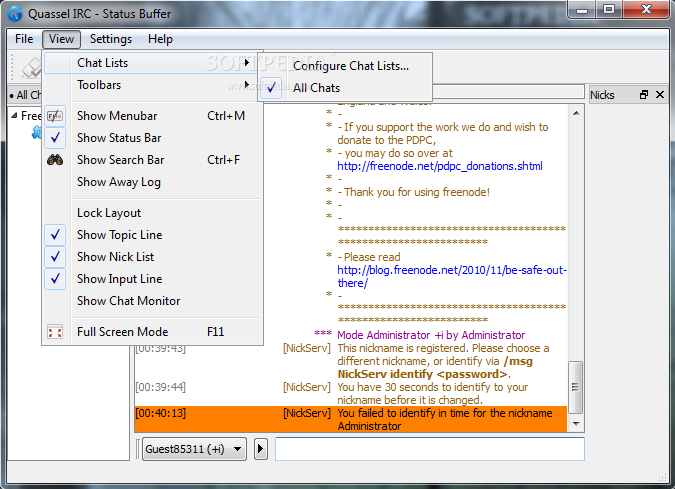675x489 pixels.
Task: Click Mode Administrator +i message
Action: (431, 335)
